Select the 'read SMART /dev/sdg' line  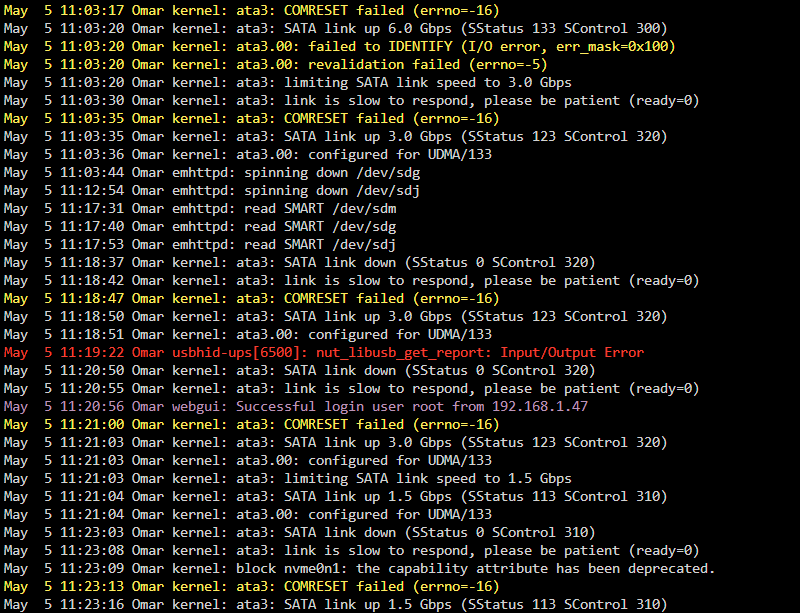point(200,227)
